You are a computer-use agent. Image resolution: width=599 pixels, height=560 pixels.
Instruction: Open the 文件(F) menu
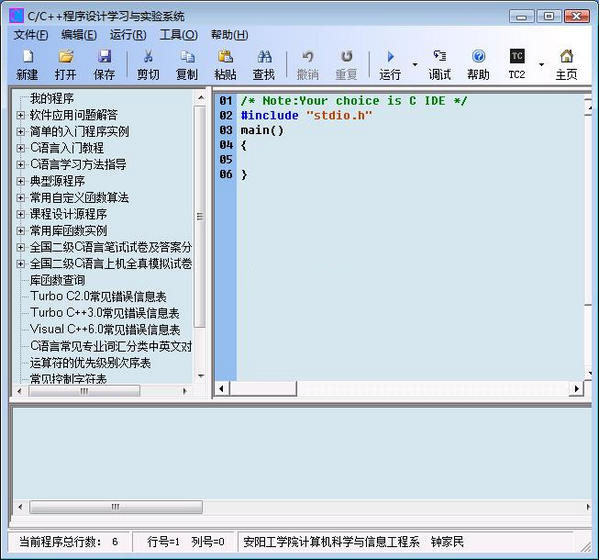[x=31, y=35]
